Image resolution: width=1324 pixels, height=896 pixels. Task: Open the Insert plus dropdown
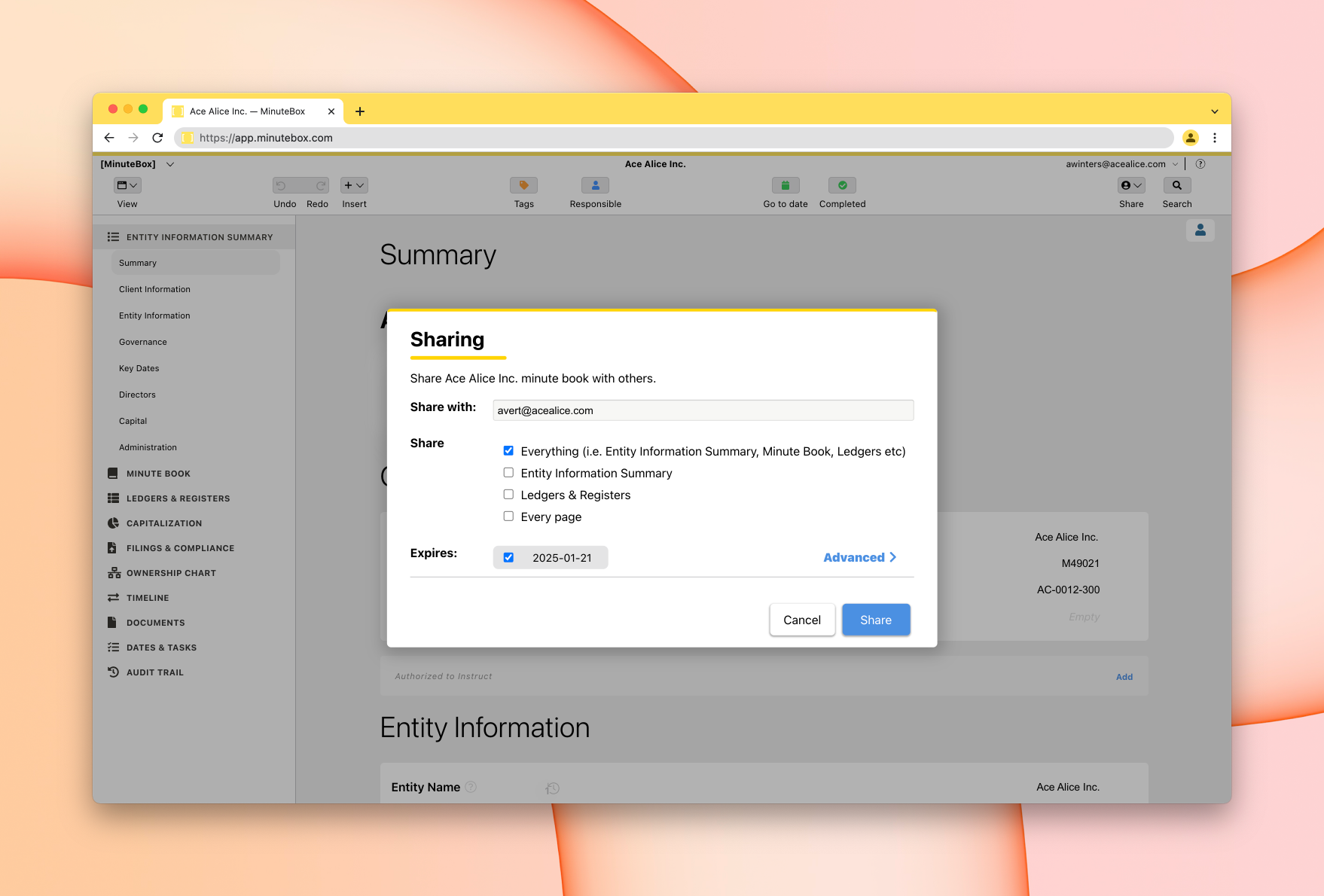point(354,185)
